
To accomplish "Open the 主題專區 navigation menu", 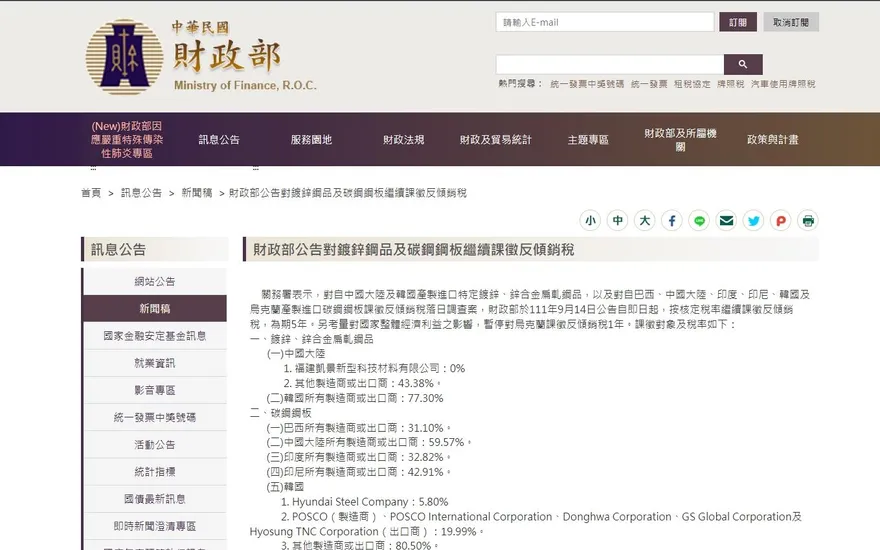I will coord(588,140).
